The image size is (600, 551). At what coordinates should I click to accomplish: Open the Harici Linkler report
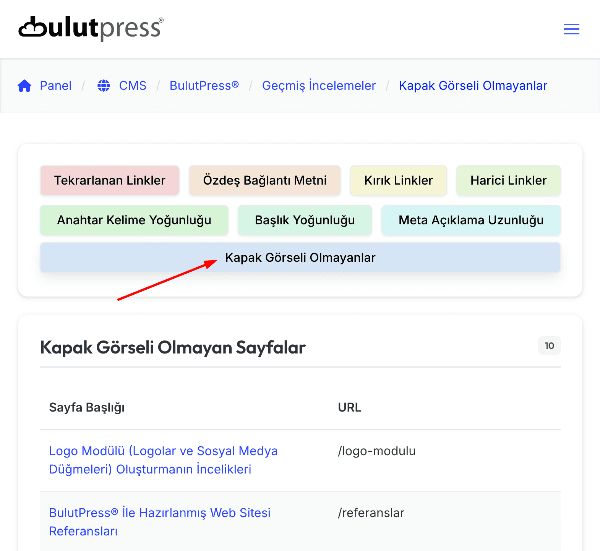tap(509, 180)
